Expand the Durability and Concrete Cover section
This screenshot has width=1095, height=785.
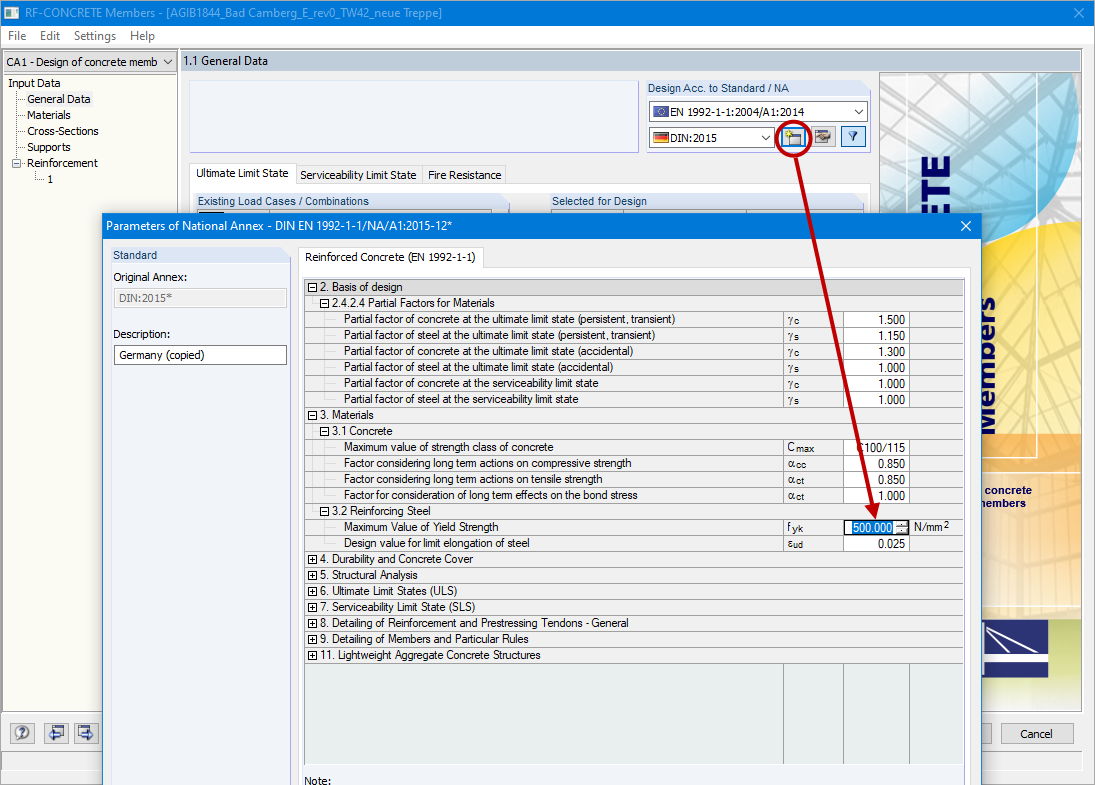pyautogui.click(x=313, y=559)
